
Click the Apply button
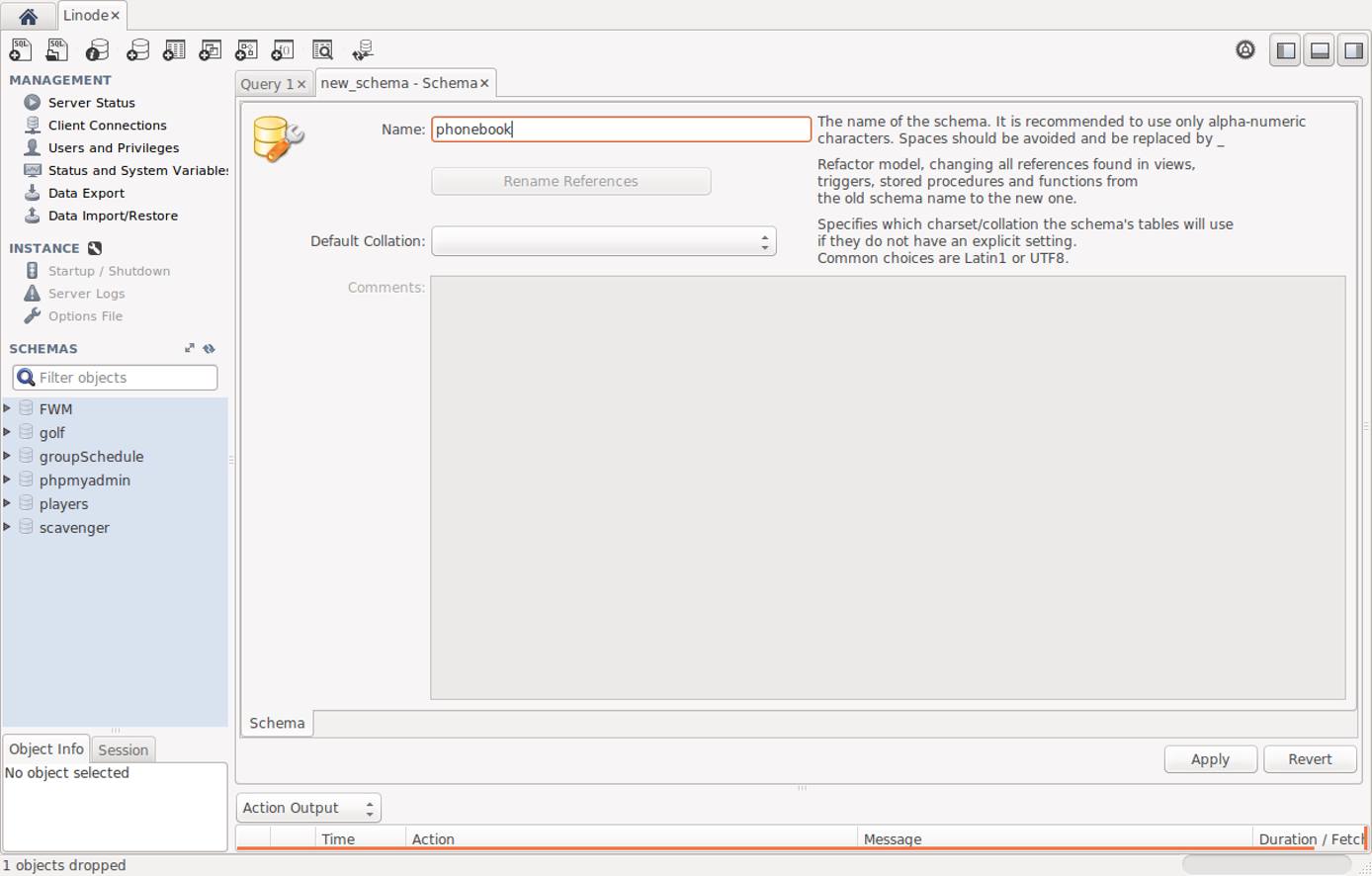tap(1210, 758)
